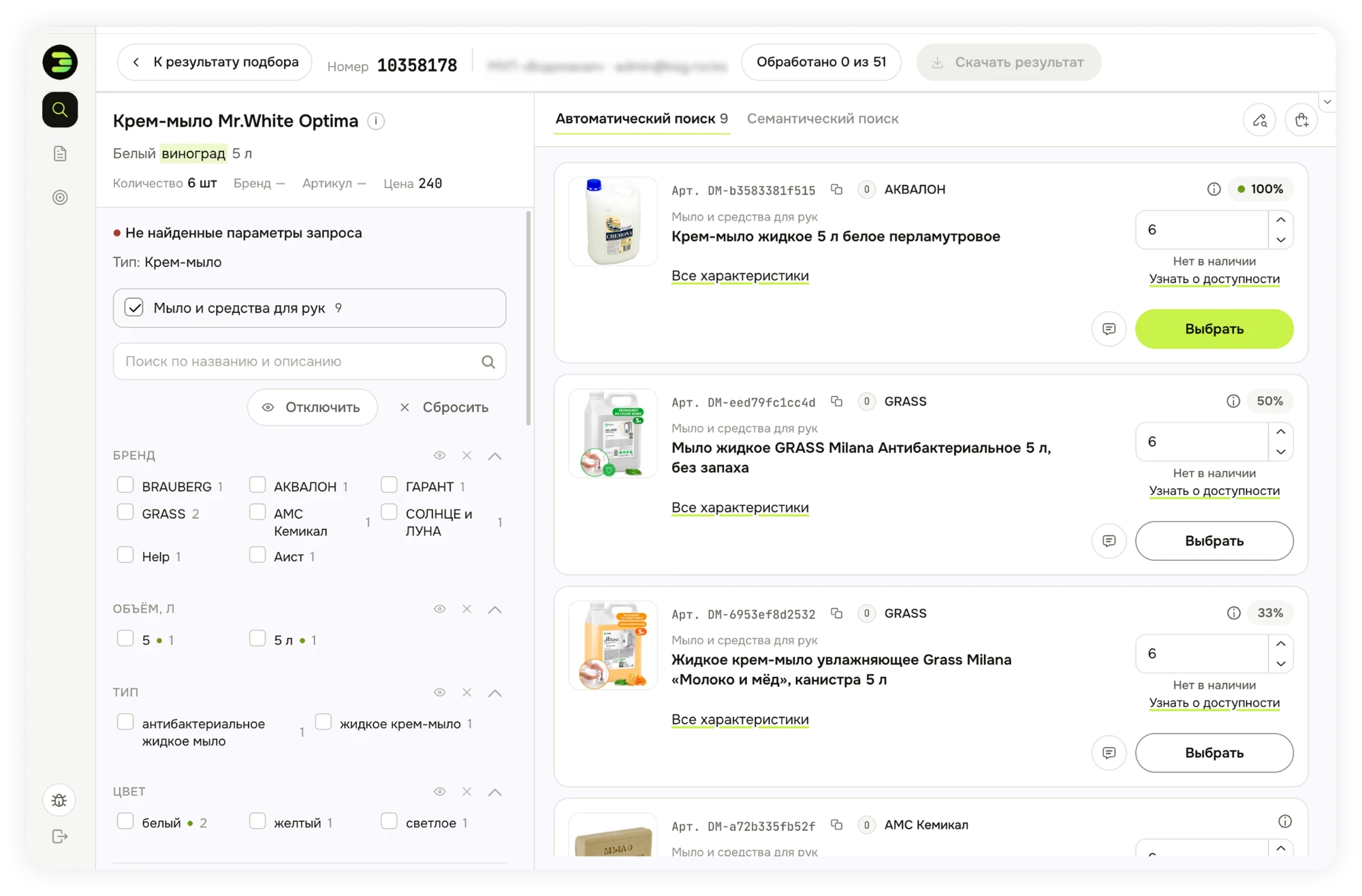The height and width of the screenshot is (896, 1362).
Task: Focus the Поиск по названию и описанию field
Action: tap(309, 362)
